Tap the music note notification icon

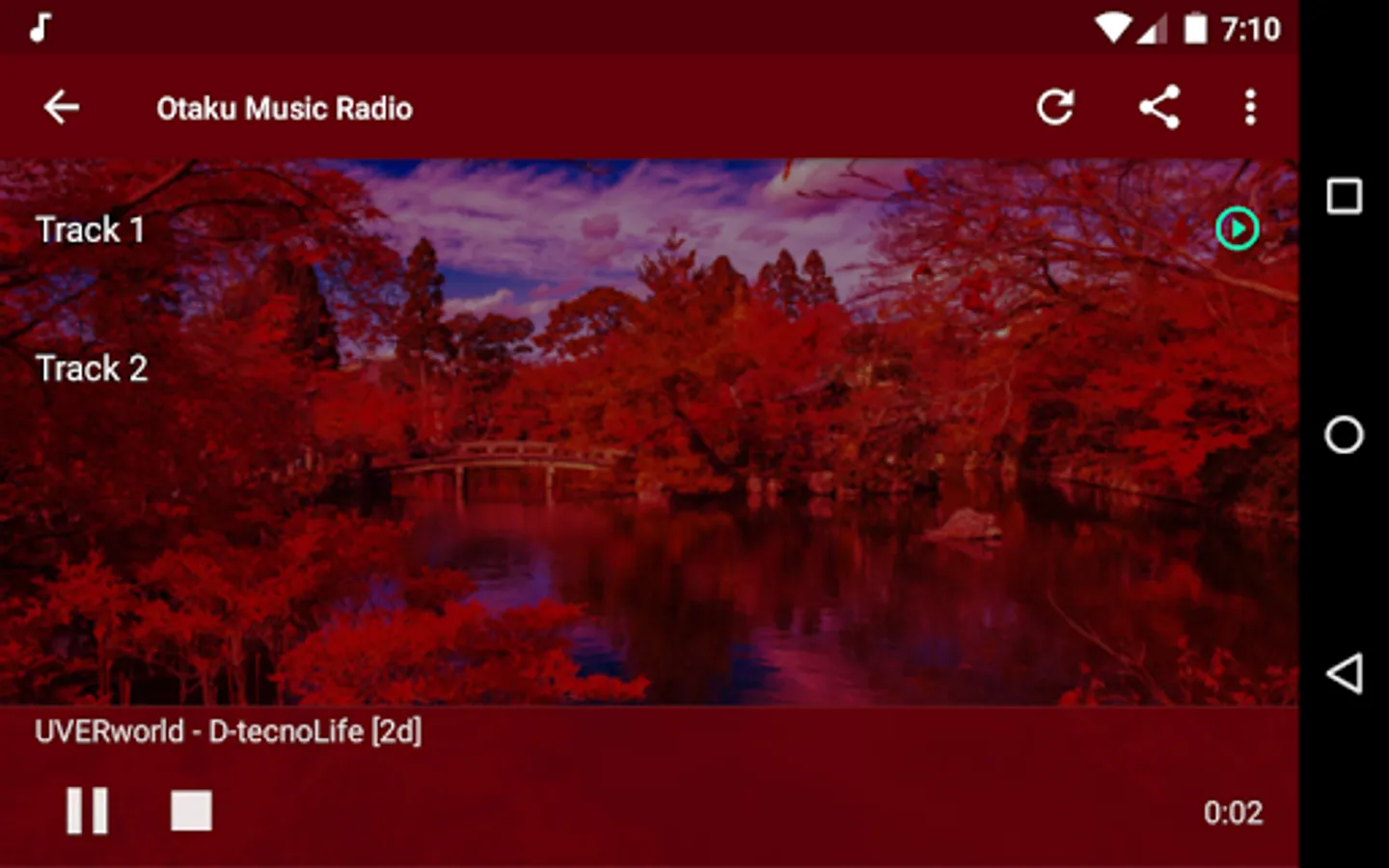tap(40, 28)
